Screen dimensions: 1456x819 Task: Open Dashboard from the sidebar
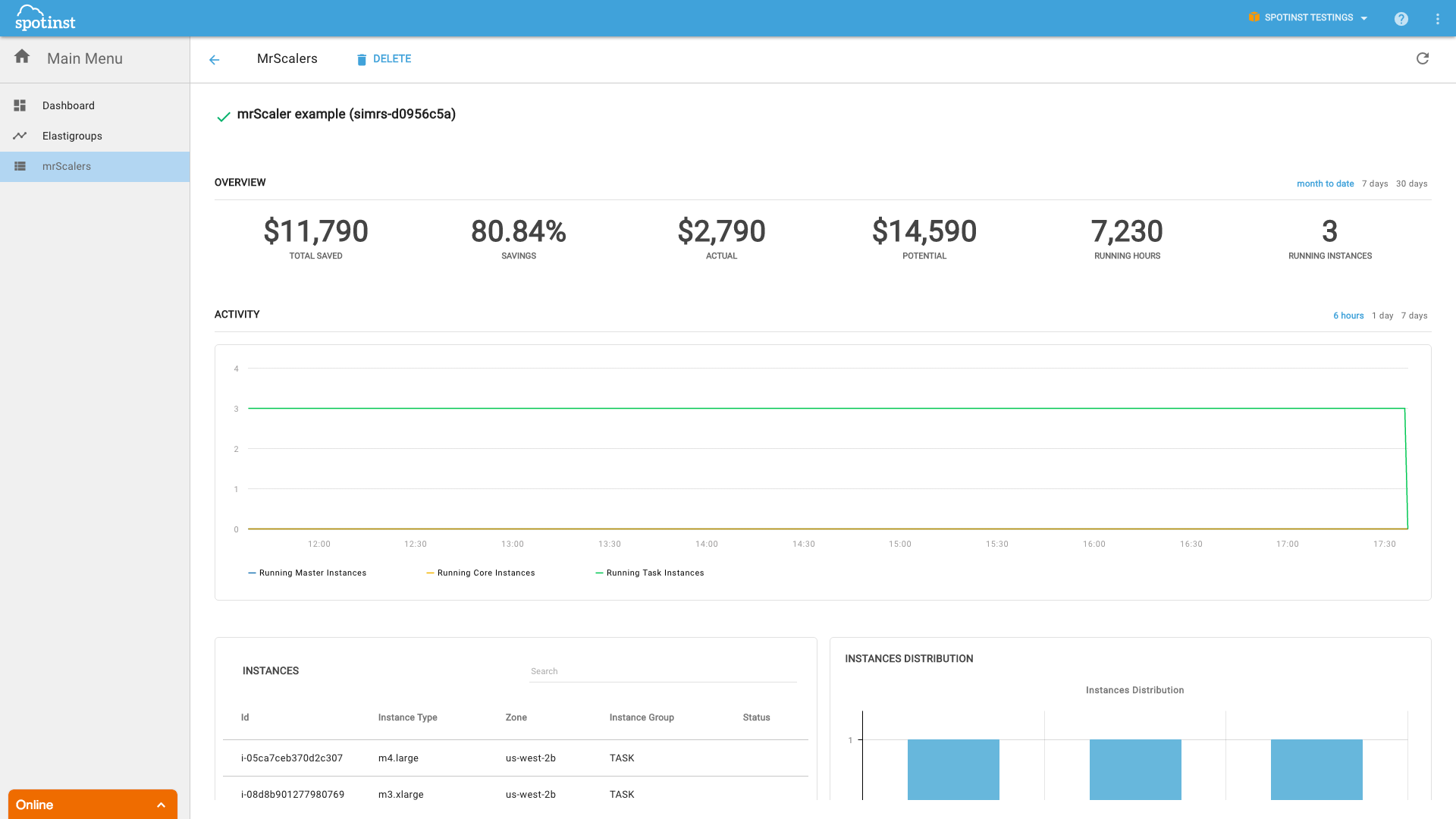68,105
